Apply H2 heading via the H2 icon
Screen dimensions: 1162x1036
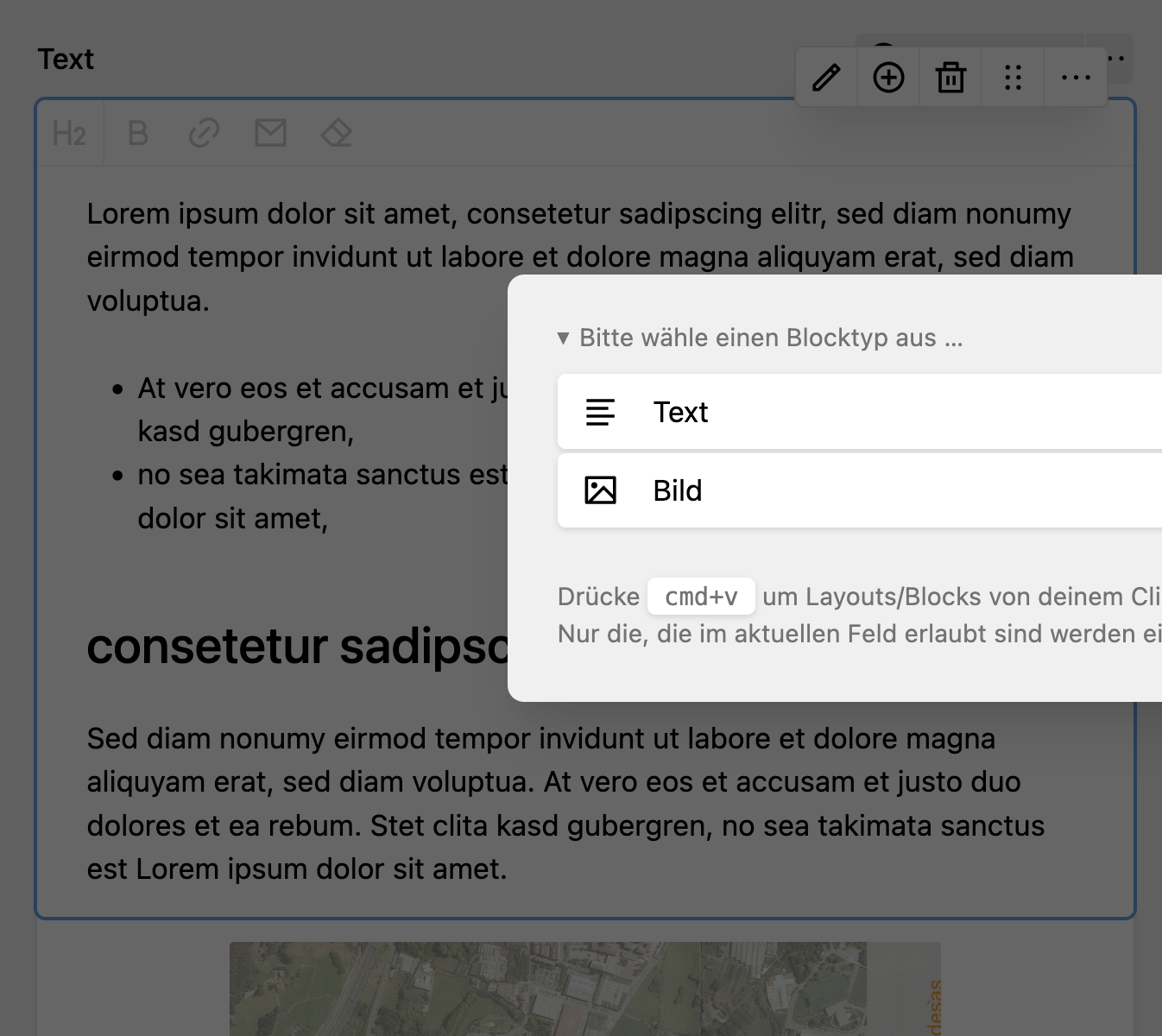click(69, 133)
